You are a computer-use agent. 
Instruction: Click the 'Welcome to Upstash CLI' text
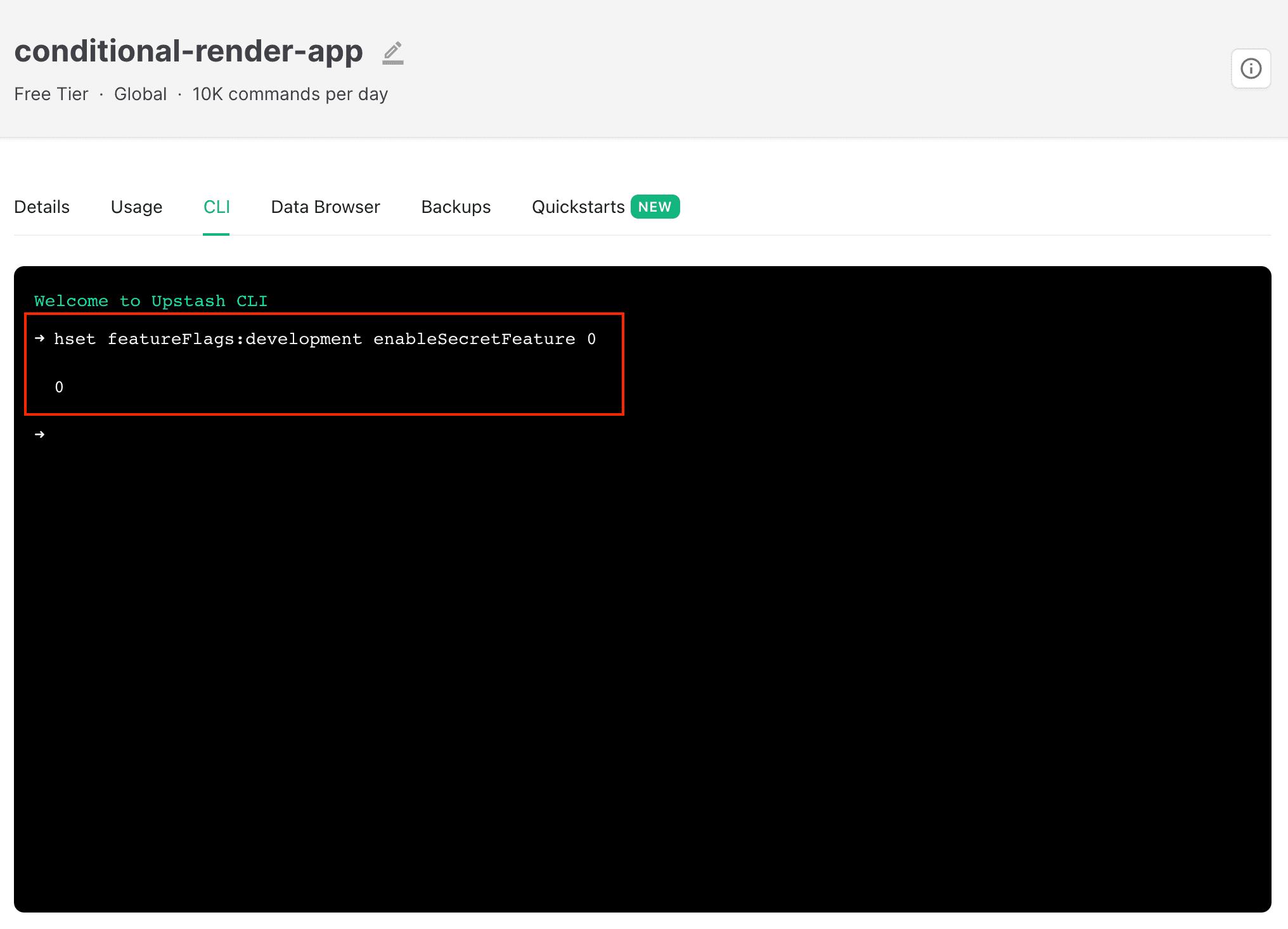[151, 301]
